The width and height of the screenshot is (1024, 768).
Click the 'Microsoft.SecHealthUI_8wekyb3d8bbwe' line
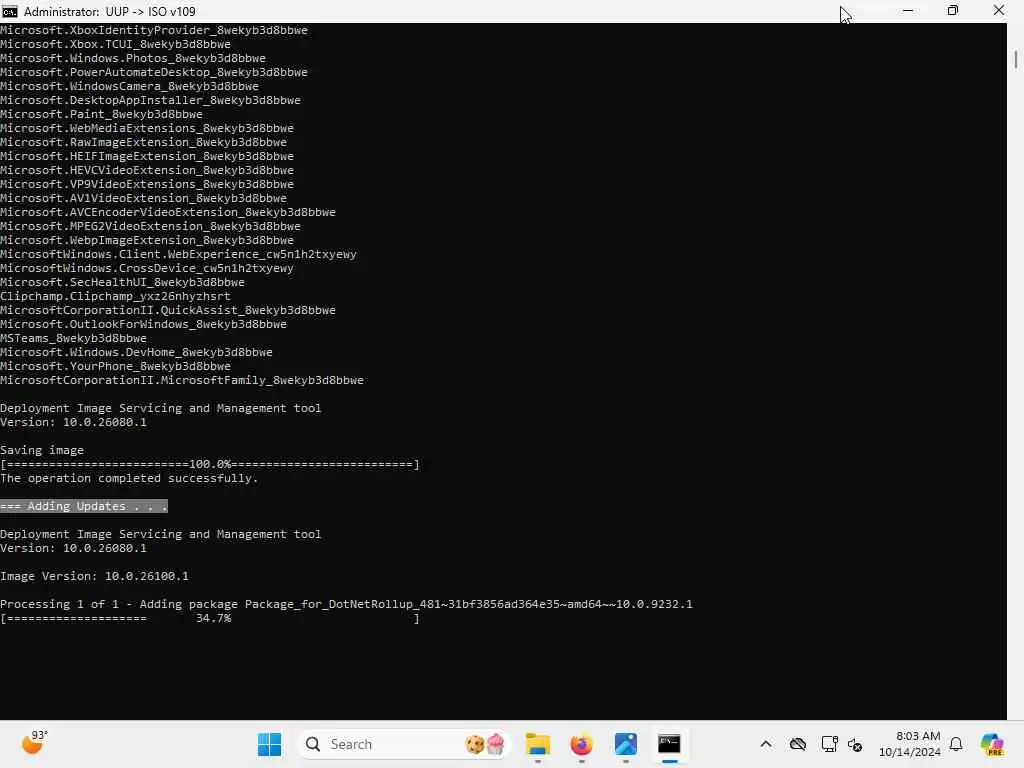122,282
